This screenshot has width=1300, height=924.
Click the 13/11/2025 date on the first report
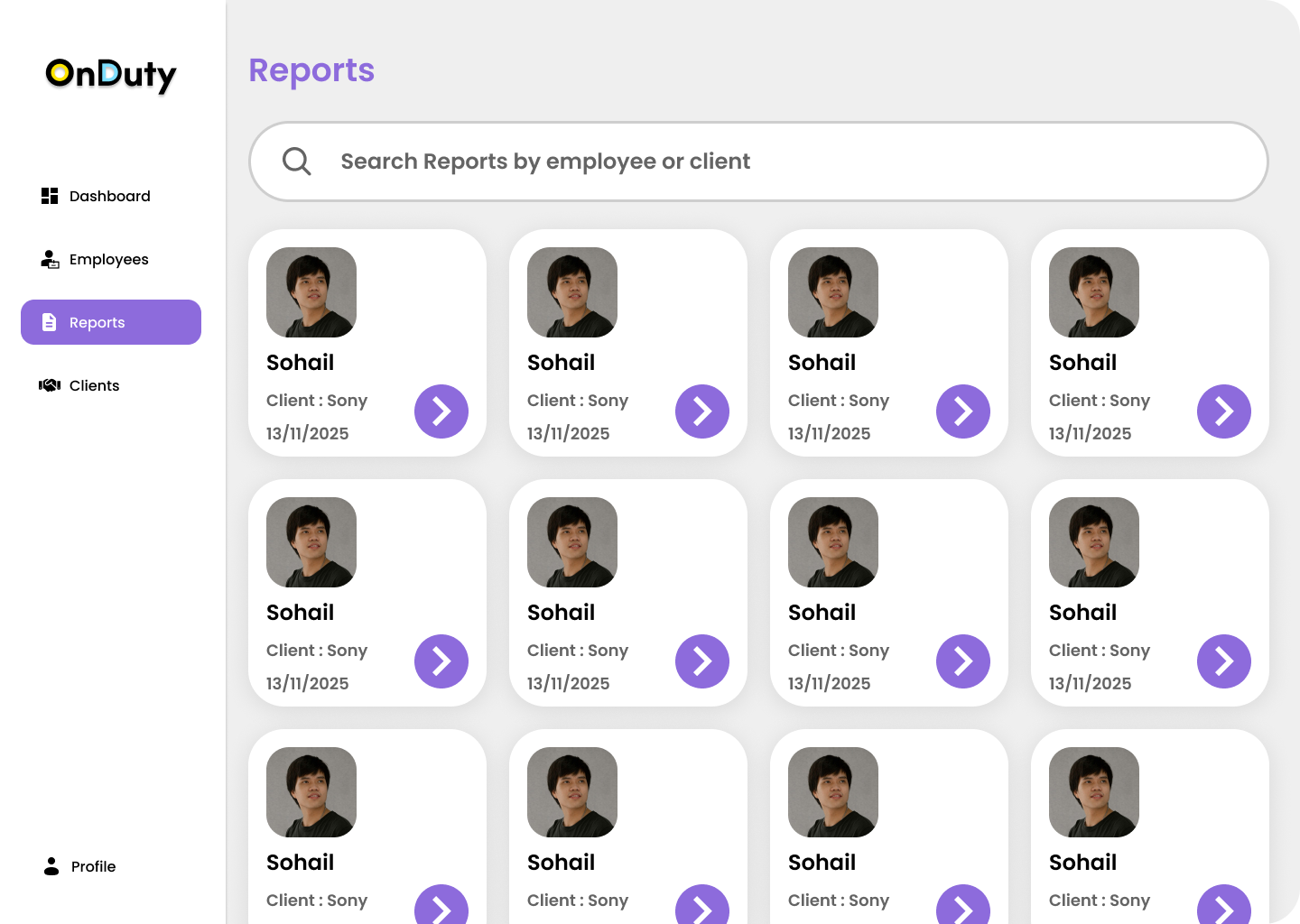click(307, 433)
